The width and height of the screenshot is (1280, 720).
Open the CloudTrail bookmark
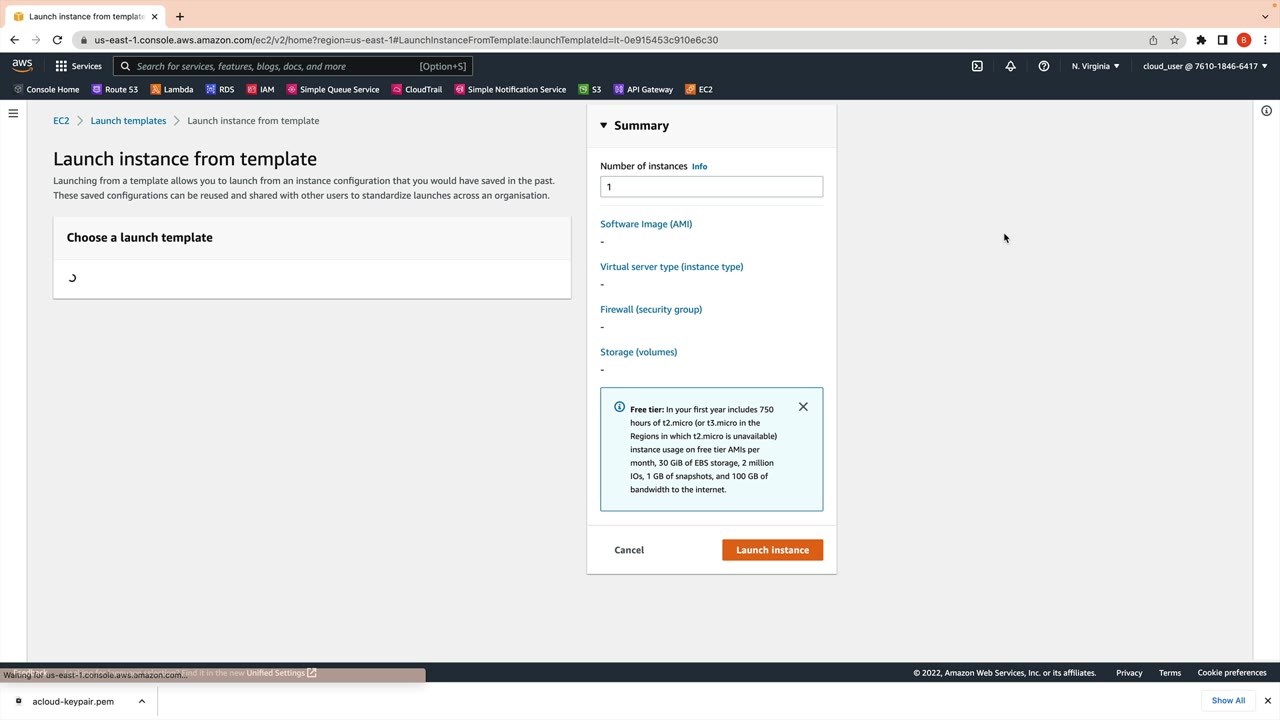417,89
